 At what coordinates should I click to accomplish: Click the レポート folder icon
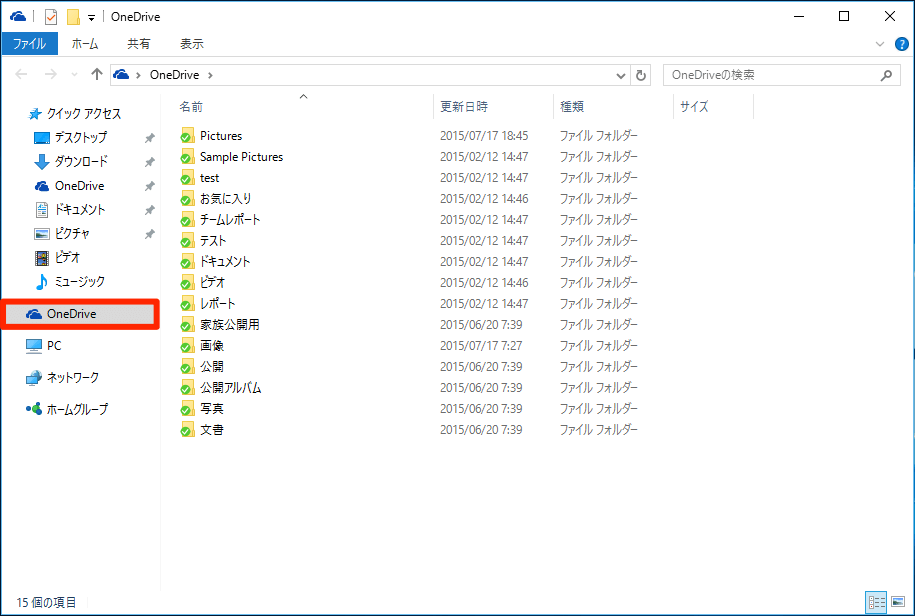click(187, 304)
